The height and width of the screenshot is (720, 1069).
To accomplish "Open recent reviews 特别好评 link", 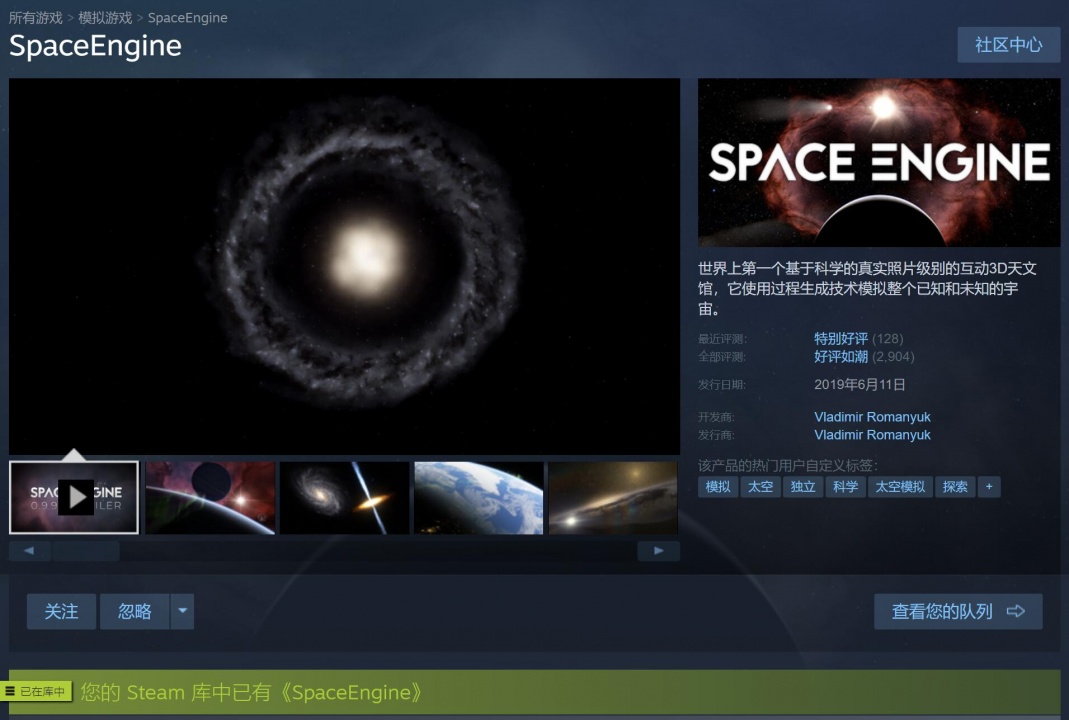I will (841, 339).
